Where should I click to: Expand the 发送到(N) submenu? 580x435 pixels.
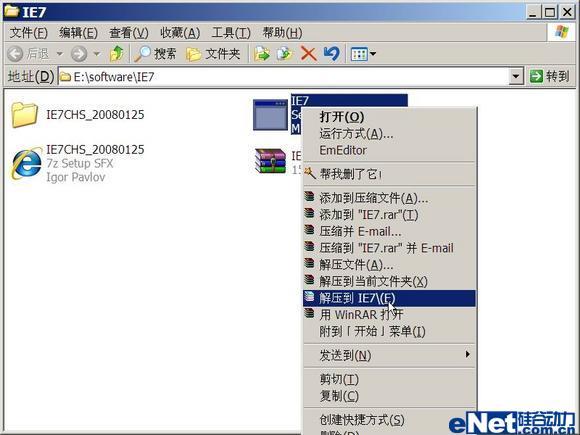(389, 355)
